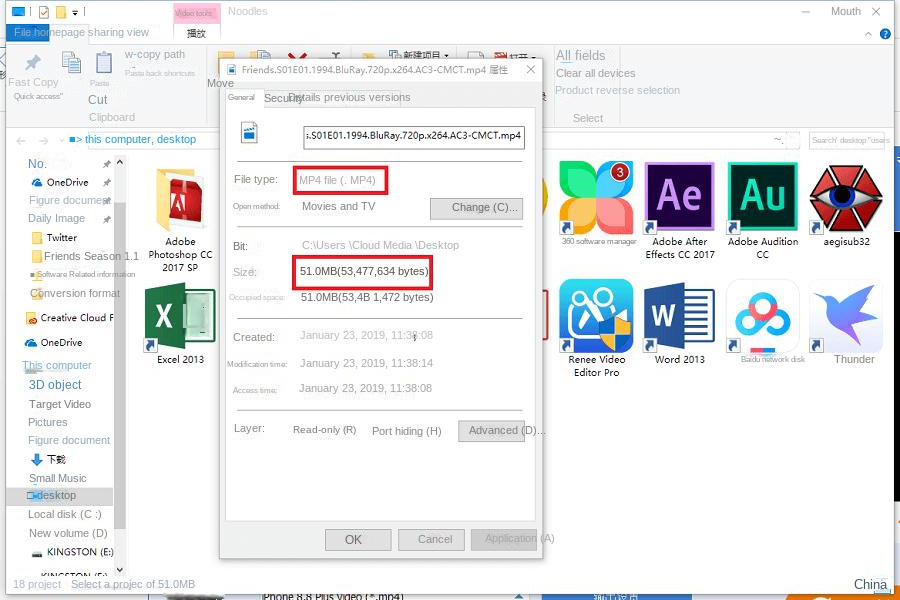The width and height of the screenshot is (900, 600).
Task: Open Renee Video Editor Pro shortcut
Action: 596,328
